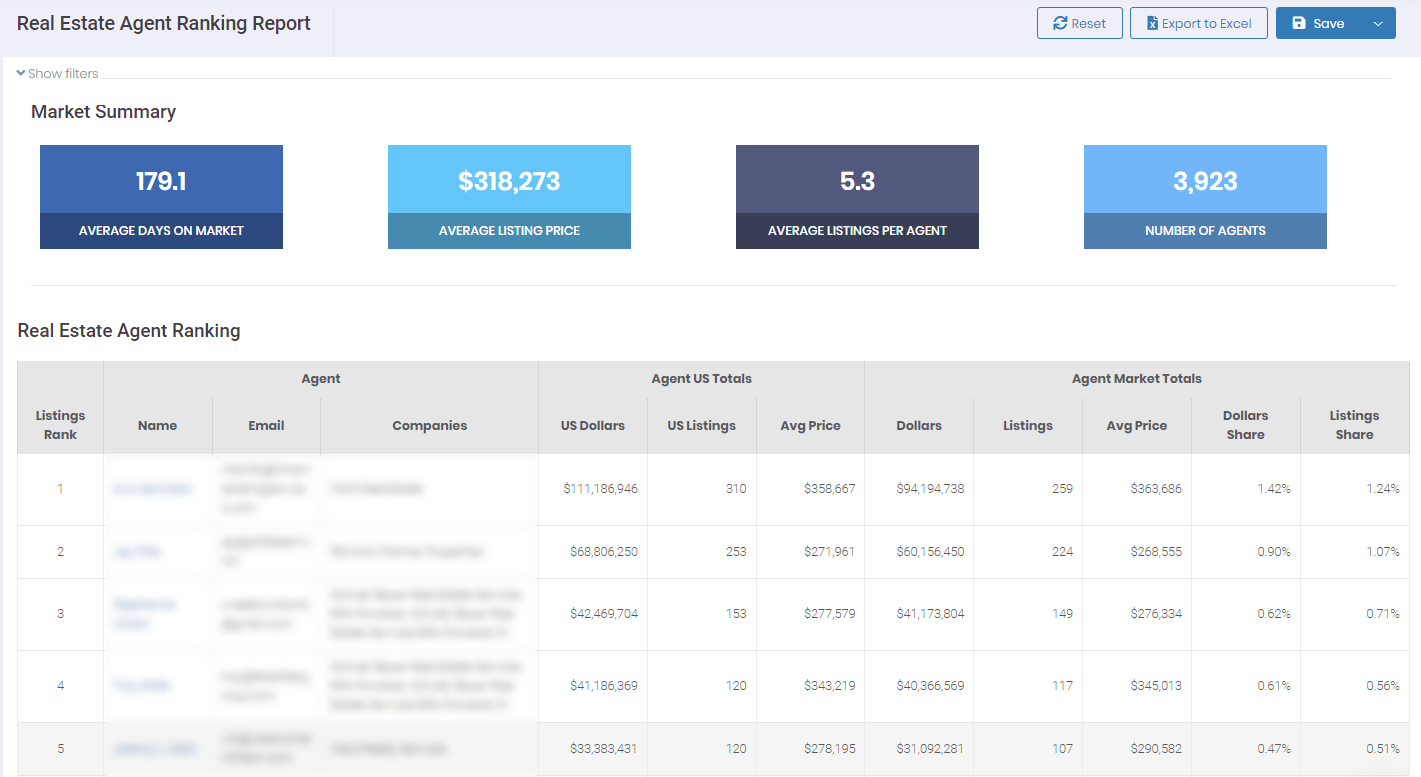The width and height of the screenshot is (1421, 777).
Task: Sort table by Dollars Share column
Action: coord(1246,425)
